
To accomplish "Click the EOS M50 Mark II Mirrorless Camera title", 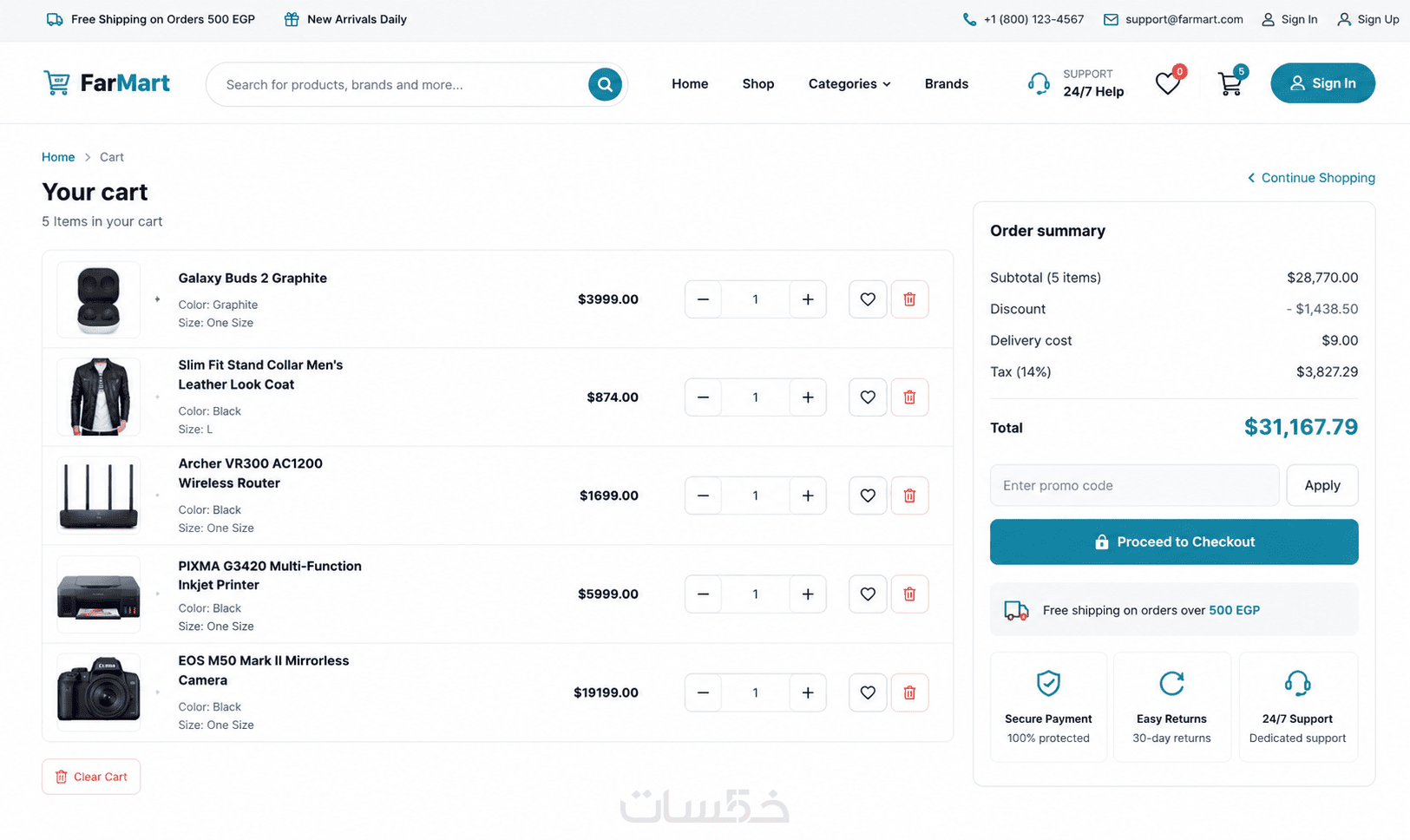I will click(264, 670).
